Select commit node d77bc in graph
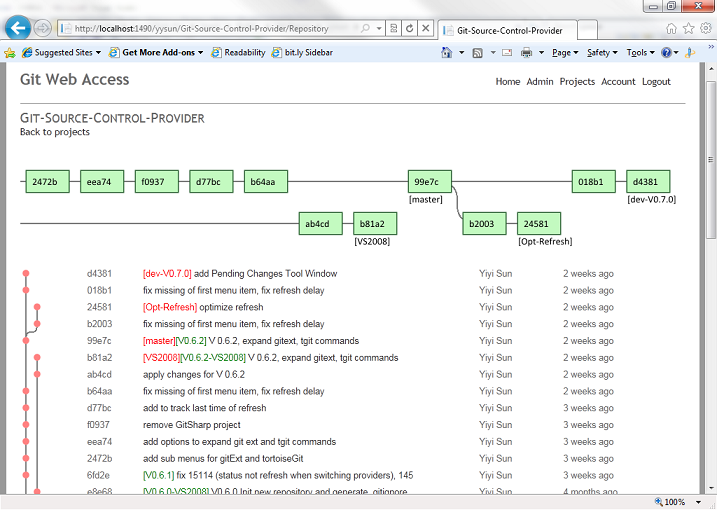The width and height of the screenshot is (717, 510). coord(211,182)
